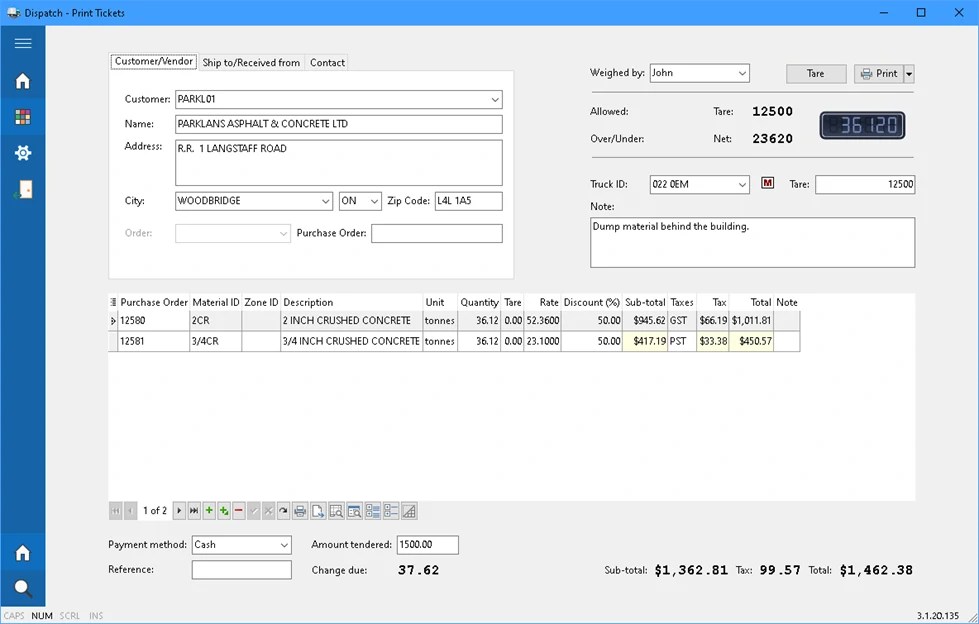Expand the Payment method dropdown
Screen dimensions: 979x624
283,545
